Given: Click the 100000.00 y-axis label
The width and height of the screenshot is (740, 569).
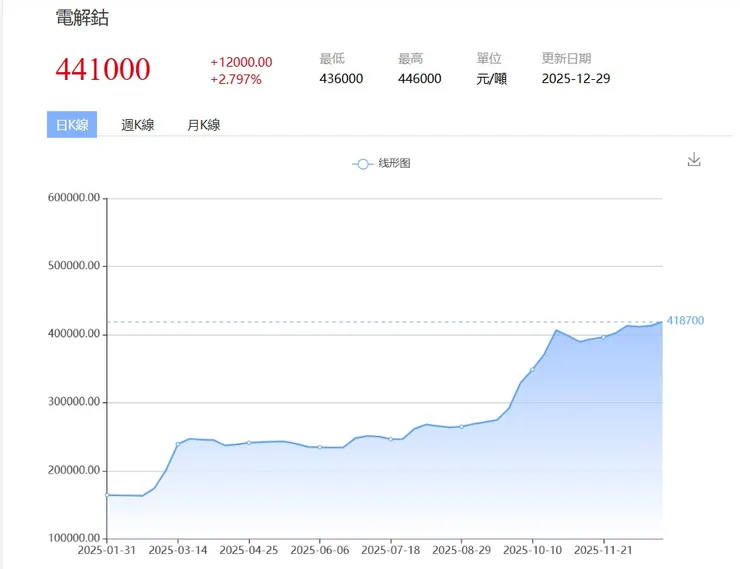Looking at the screenshot, I should (x=74, y=538).
